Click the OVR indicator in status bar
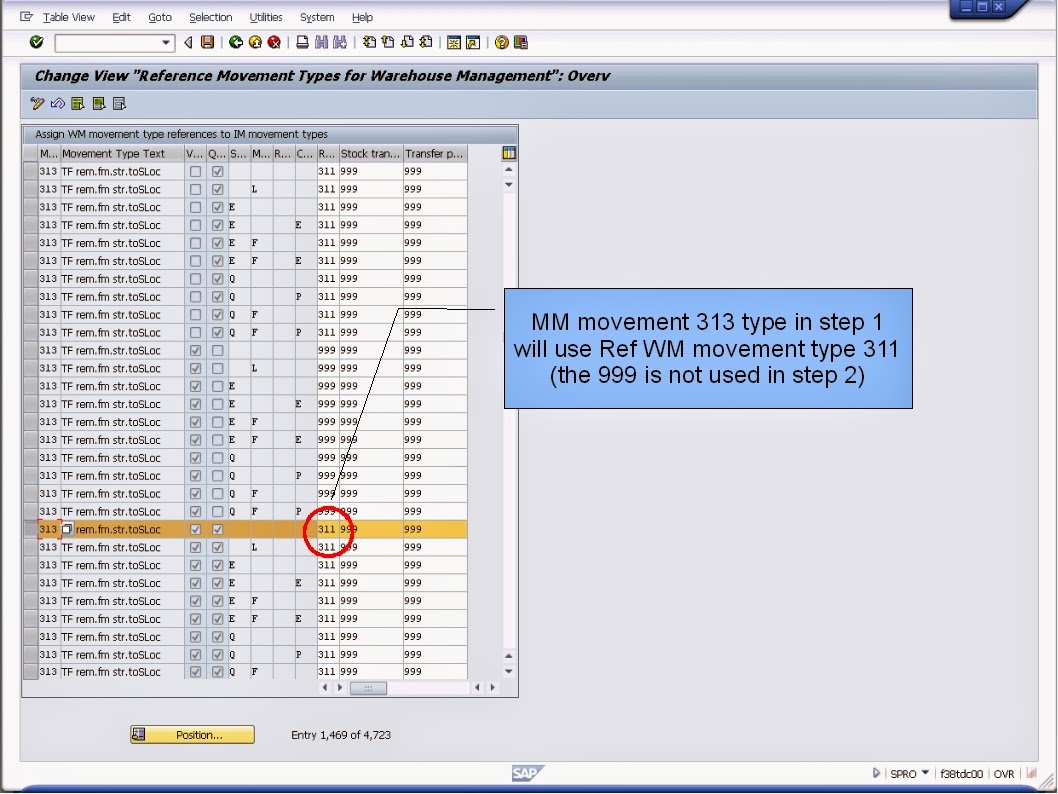 [x=1004, y=773]
